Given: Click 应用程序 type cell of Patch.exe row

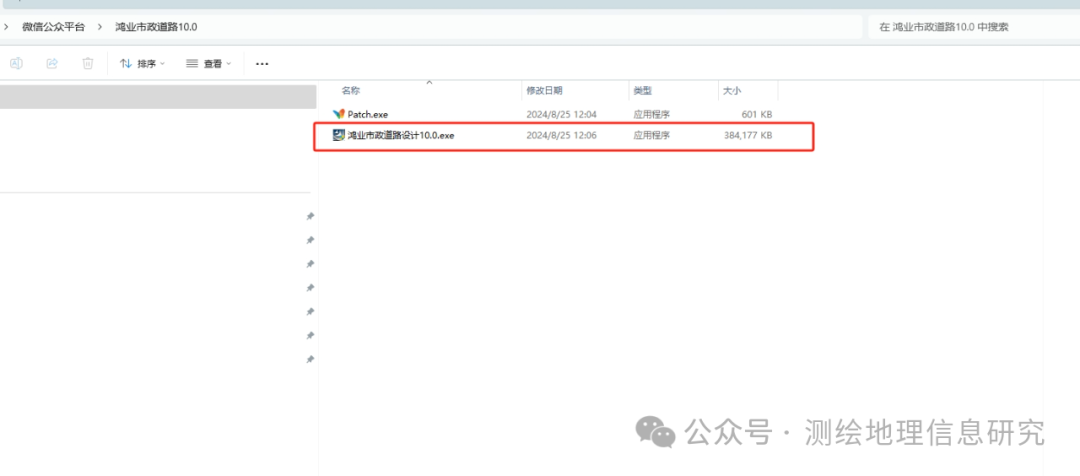Looking at the screenshot, I should (652, 114).
